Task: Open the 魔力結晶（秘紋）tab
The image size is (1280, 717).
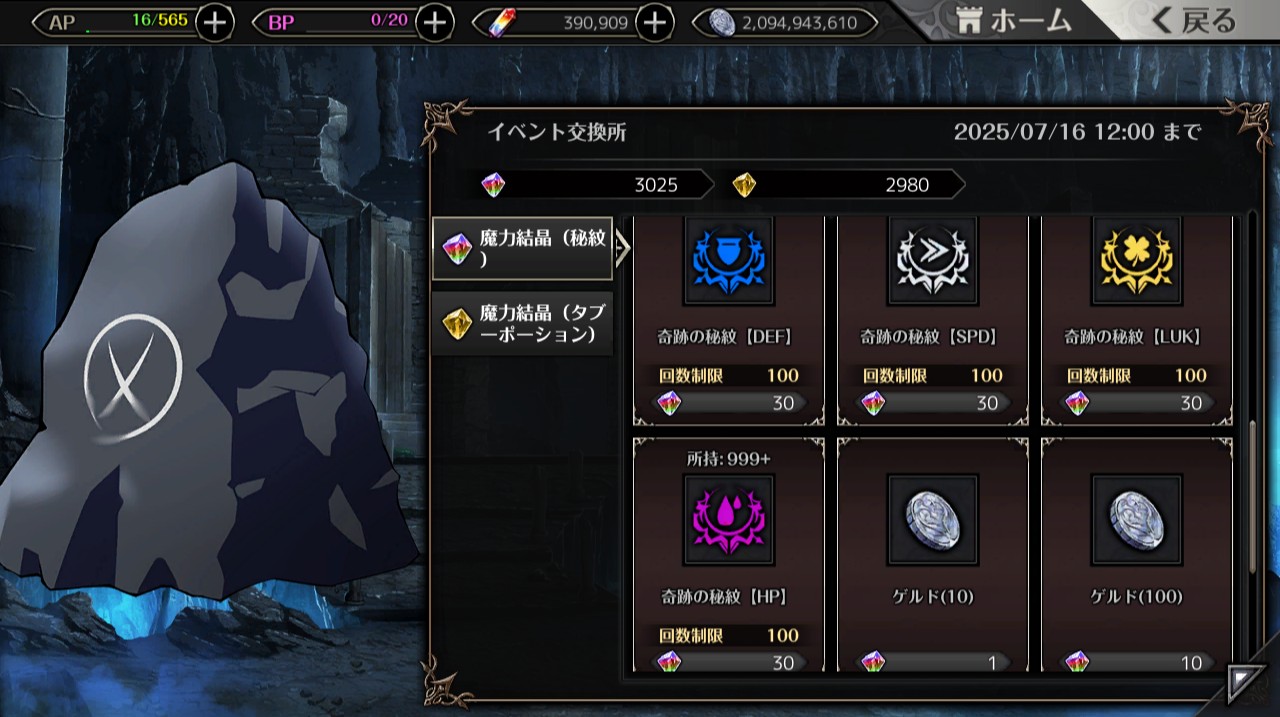Action: coord(522,248)
